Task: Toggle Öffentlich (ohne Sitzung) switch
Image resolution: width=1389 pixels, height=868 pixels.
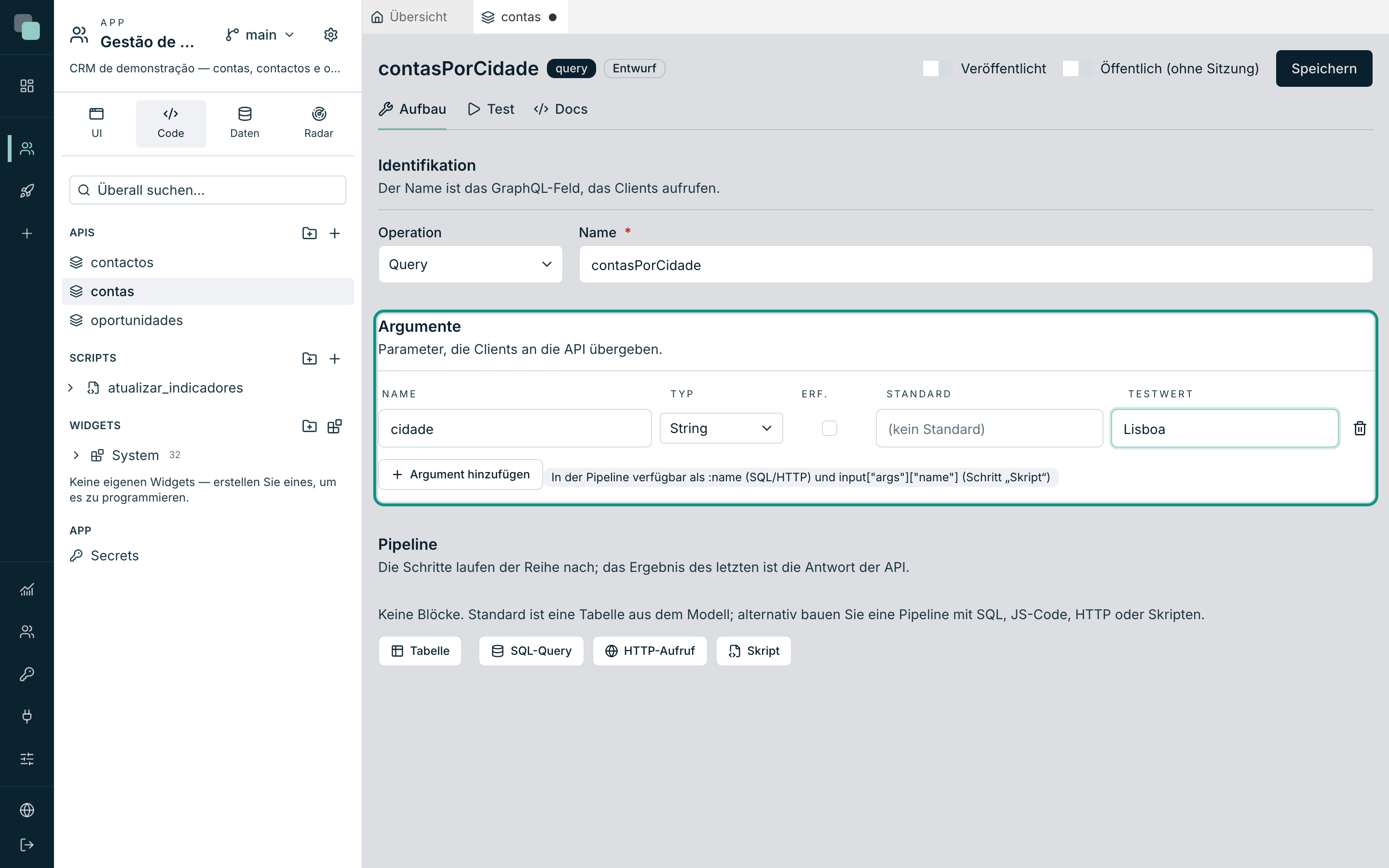Action: [1077, 68]
